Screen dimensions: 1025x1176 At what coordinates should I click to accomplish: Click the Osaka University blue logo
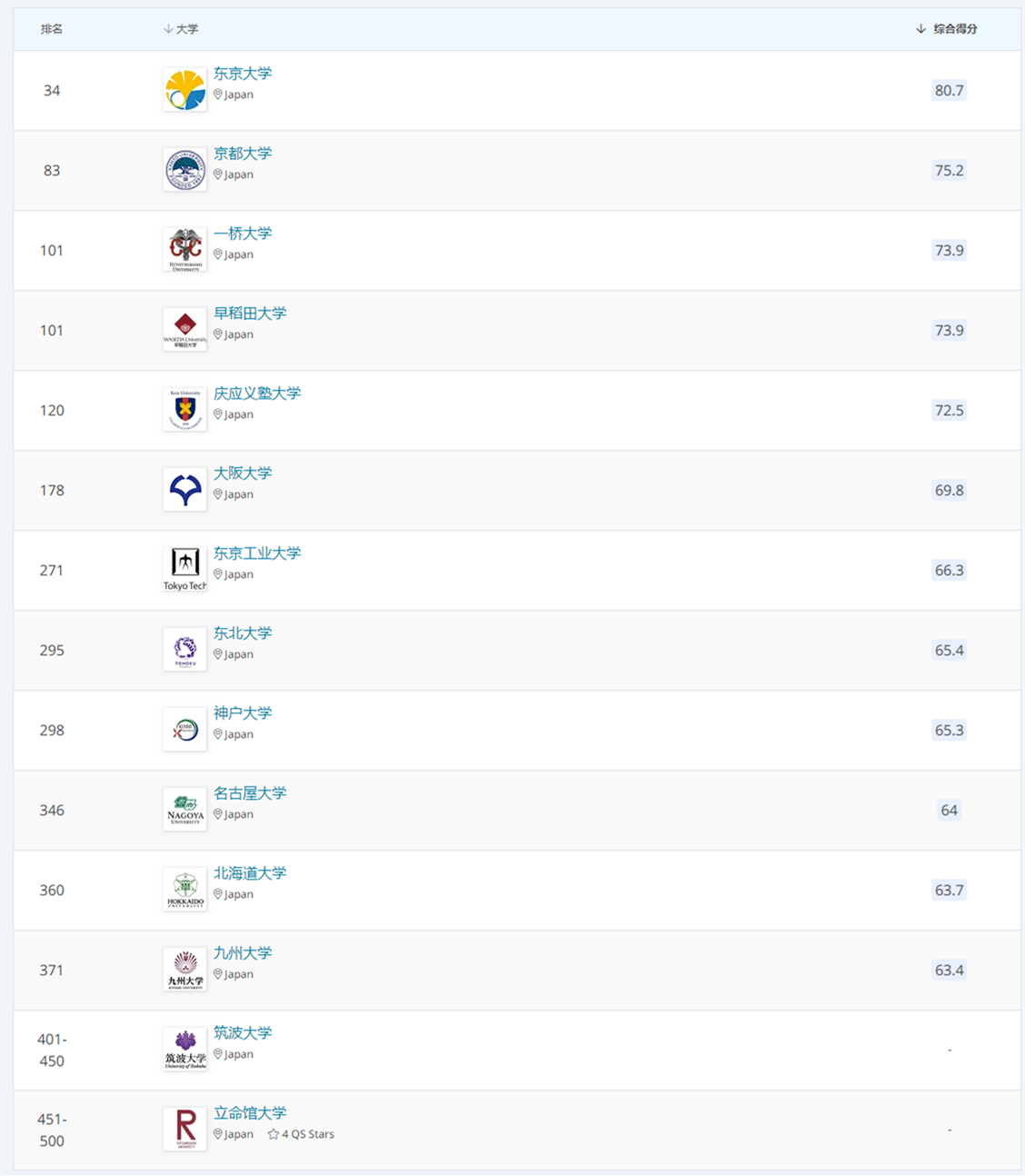[x=185, y=490]
